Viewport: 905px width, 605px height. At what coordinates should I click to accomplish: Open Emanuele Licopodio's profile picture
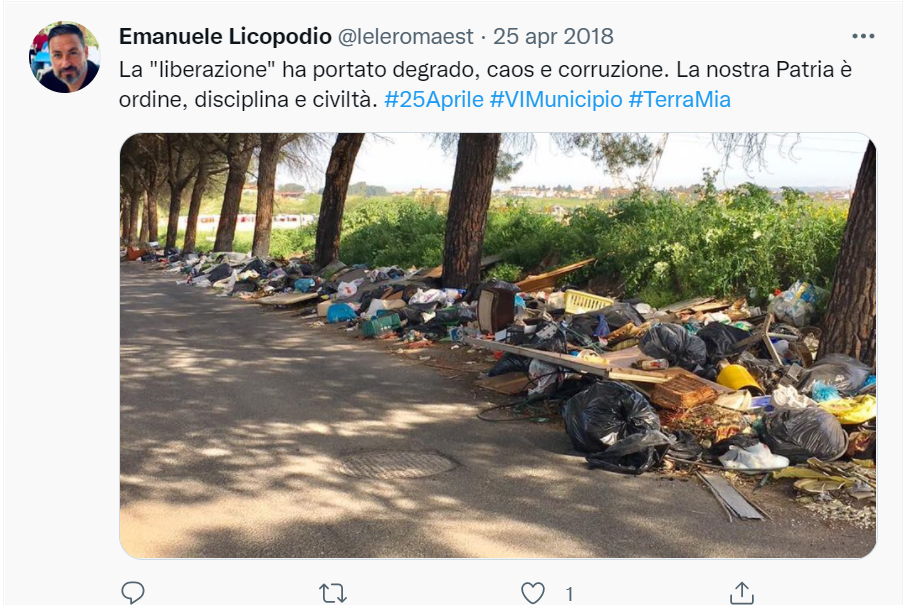click(x=65, y=57)
